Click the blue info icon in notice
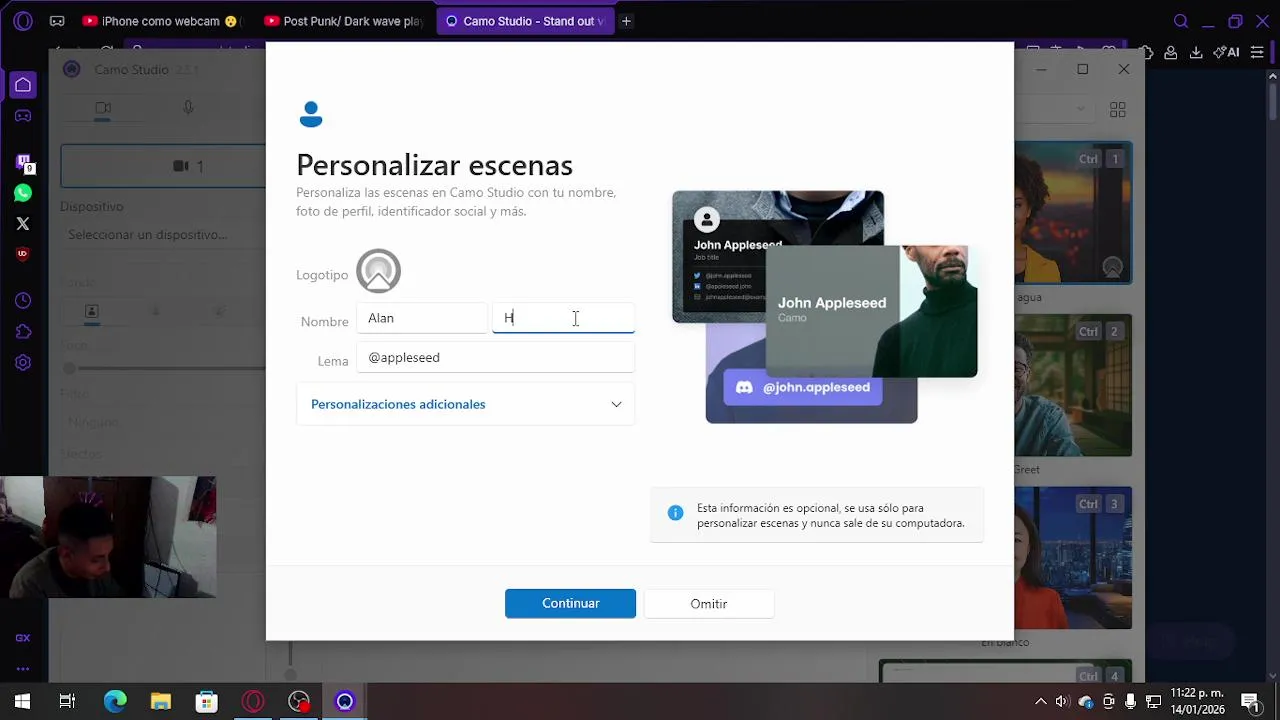The image size is (1280, 720). click(x=675, y=513)
